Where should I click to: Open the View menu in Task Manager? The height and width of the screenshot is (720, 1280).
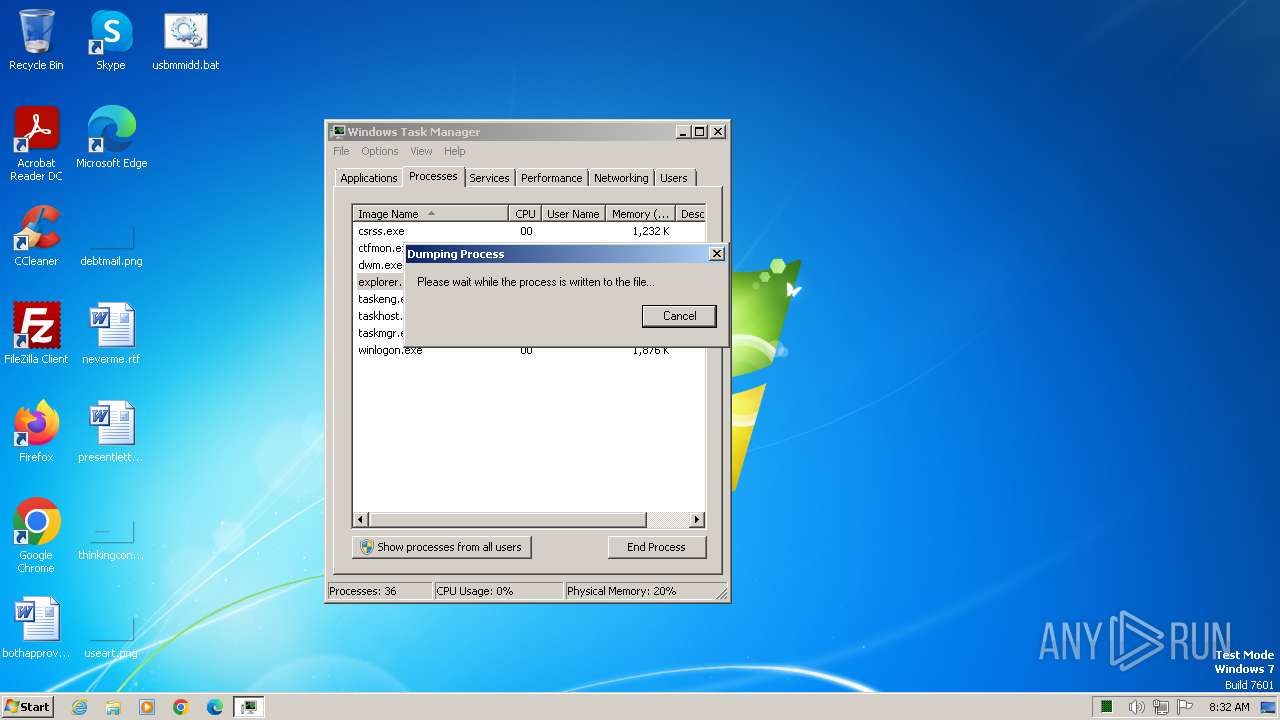point(421,151)
